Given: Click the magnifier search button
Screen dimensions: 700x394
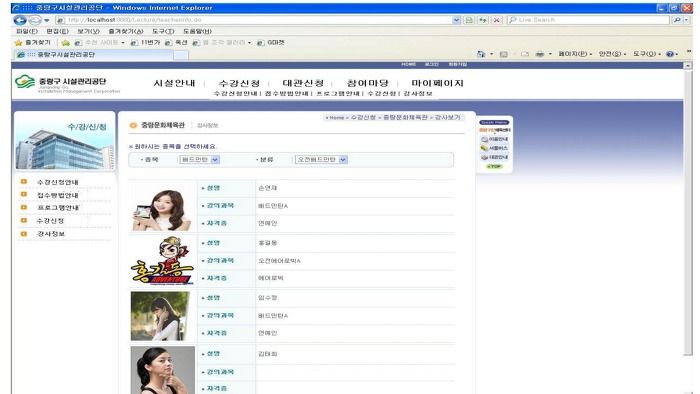Looking at the screenshot, I should click(677, 20).
